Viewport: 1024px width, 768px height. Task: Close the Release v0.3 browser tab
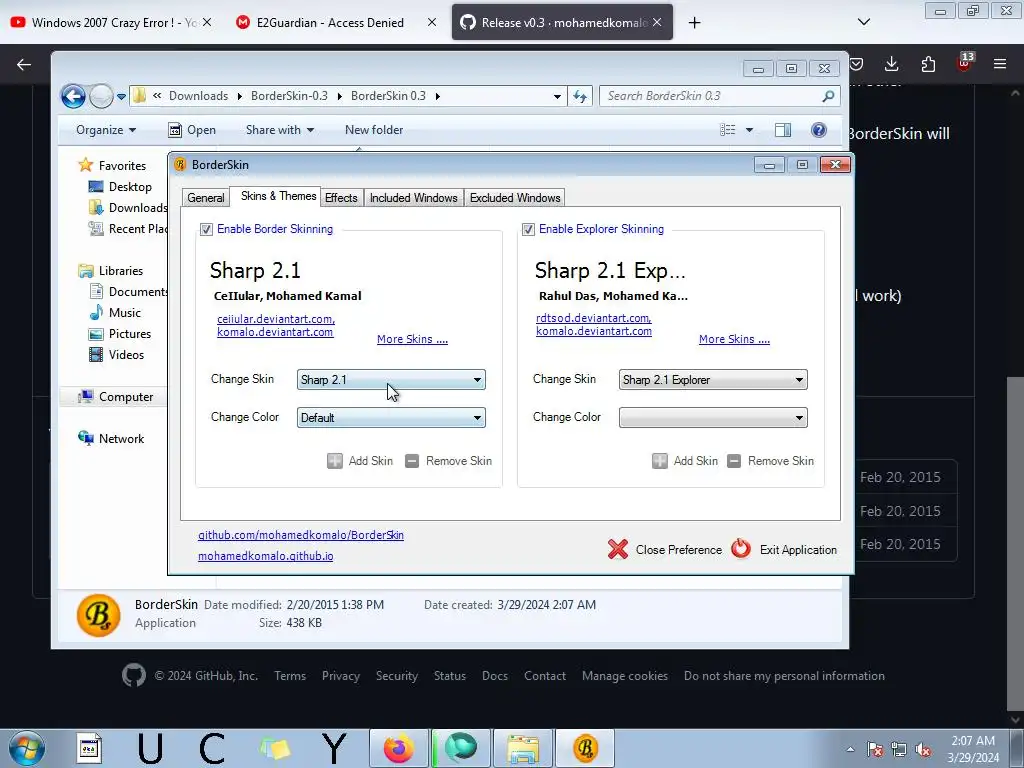pos(657,22)
